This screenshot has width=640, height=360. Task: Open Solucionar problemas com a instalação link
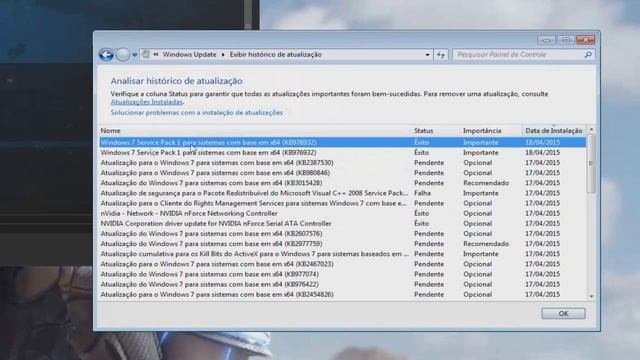197,112
